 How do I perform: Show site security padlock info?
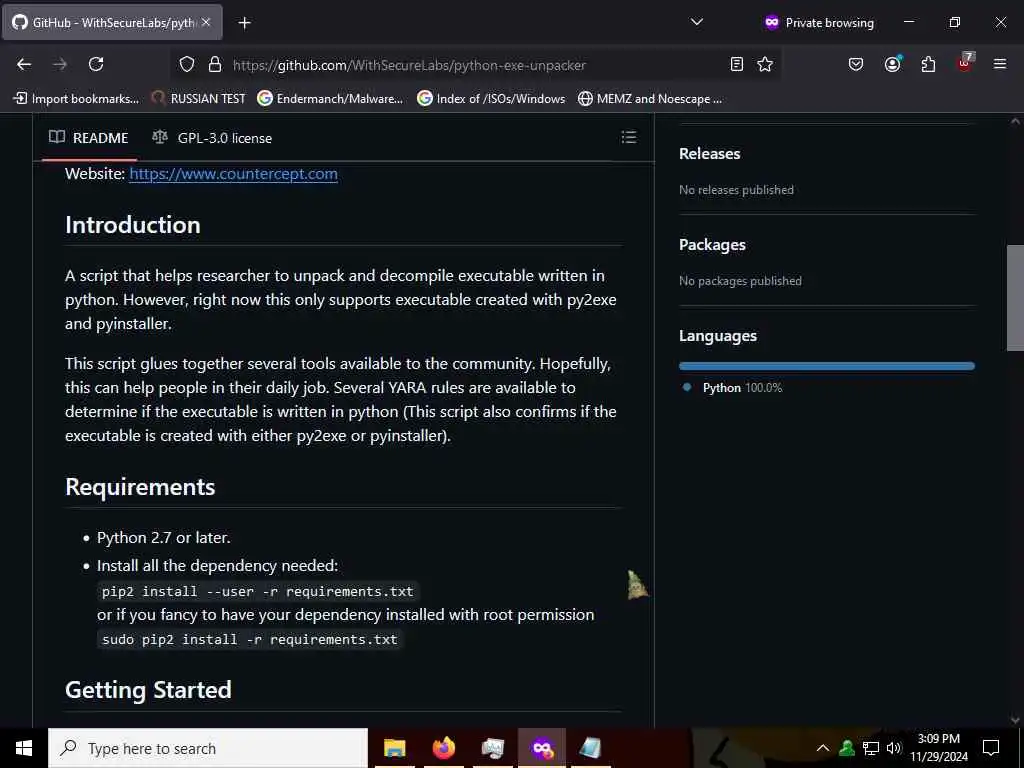(x=215, y=64)
